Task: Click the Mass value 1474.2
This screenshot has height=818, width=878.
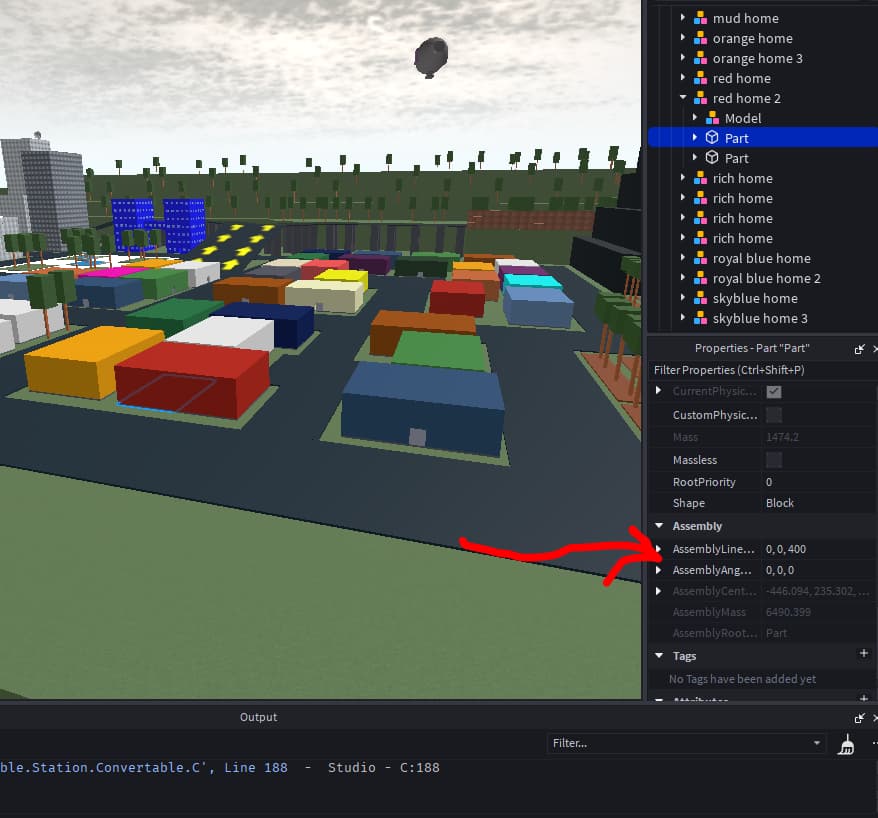Action: (x=782, y=437)
